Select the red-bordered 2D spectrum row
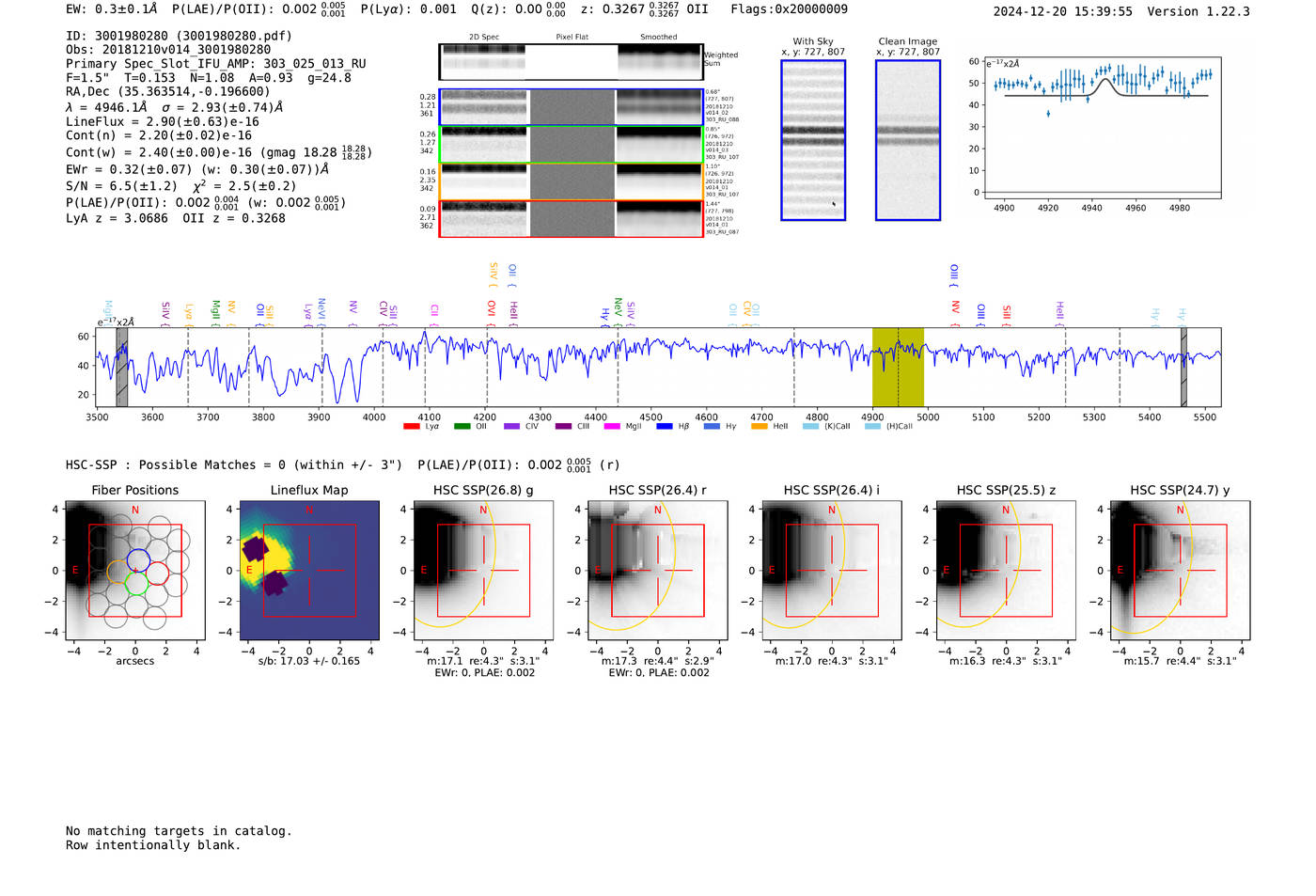 coord(571,219)
